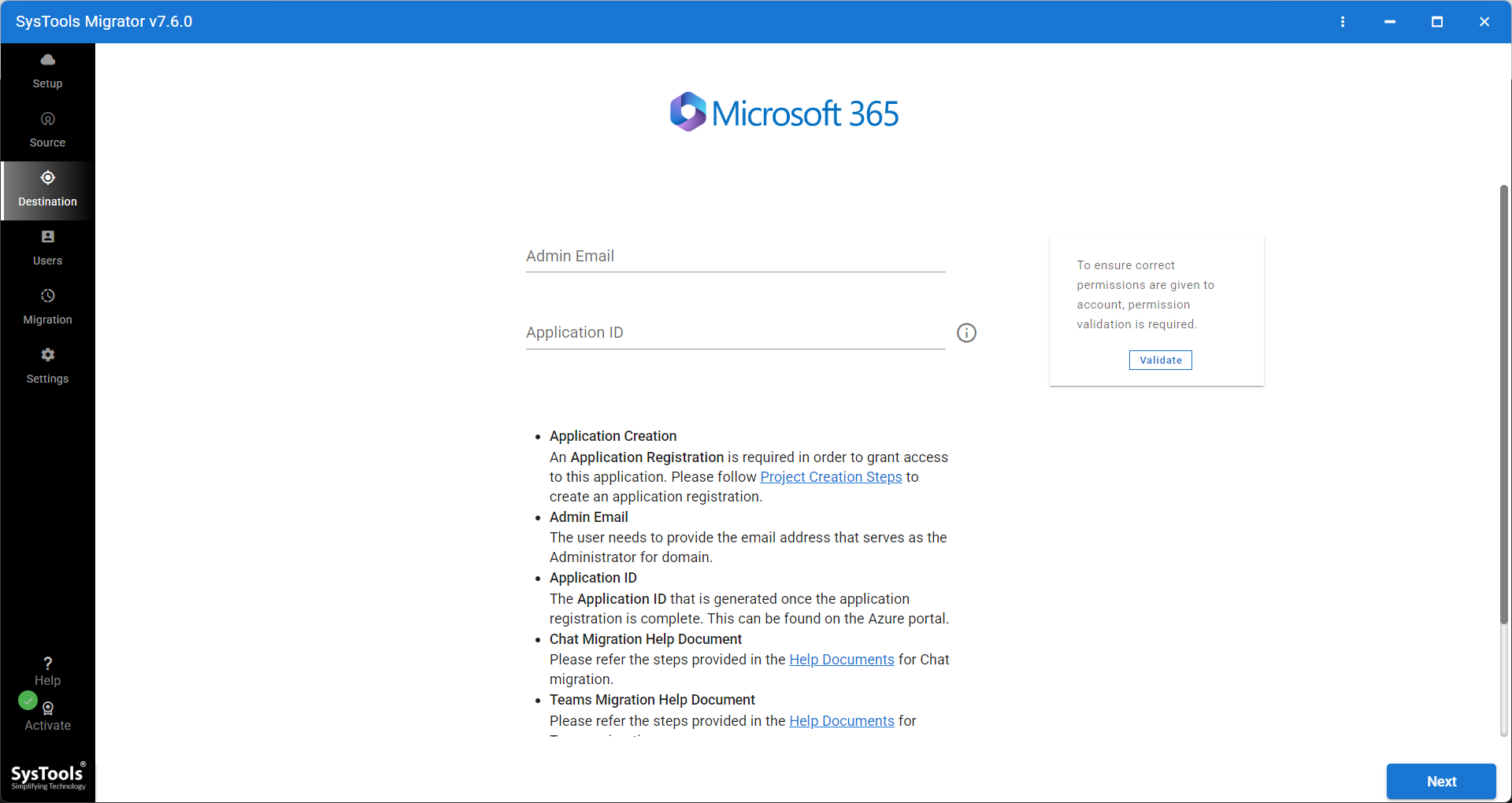Go to the Migration section
The height and width of the screenshot is (803, 1512).
pos(47,305)
